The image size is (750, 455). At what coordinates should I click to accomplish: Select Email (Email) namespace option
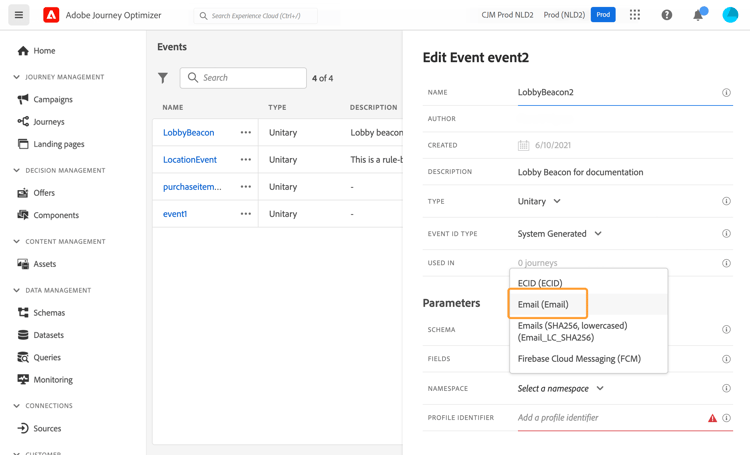pos(543,304)
